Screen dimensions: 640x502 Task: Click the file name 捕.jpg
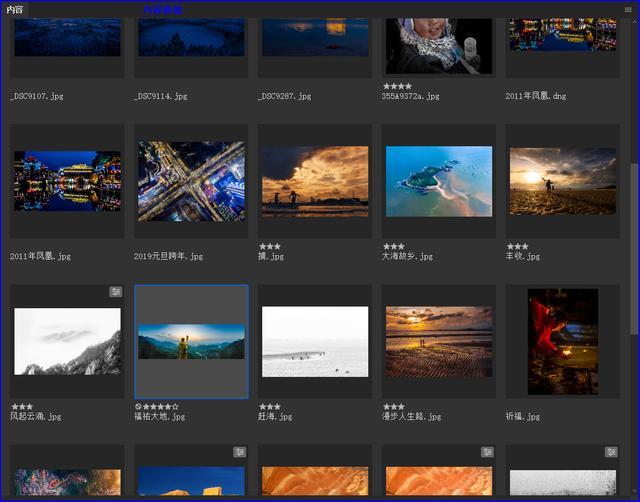click(271, 256)
